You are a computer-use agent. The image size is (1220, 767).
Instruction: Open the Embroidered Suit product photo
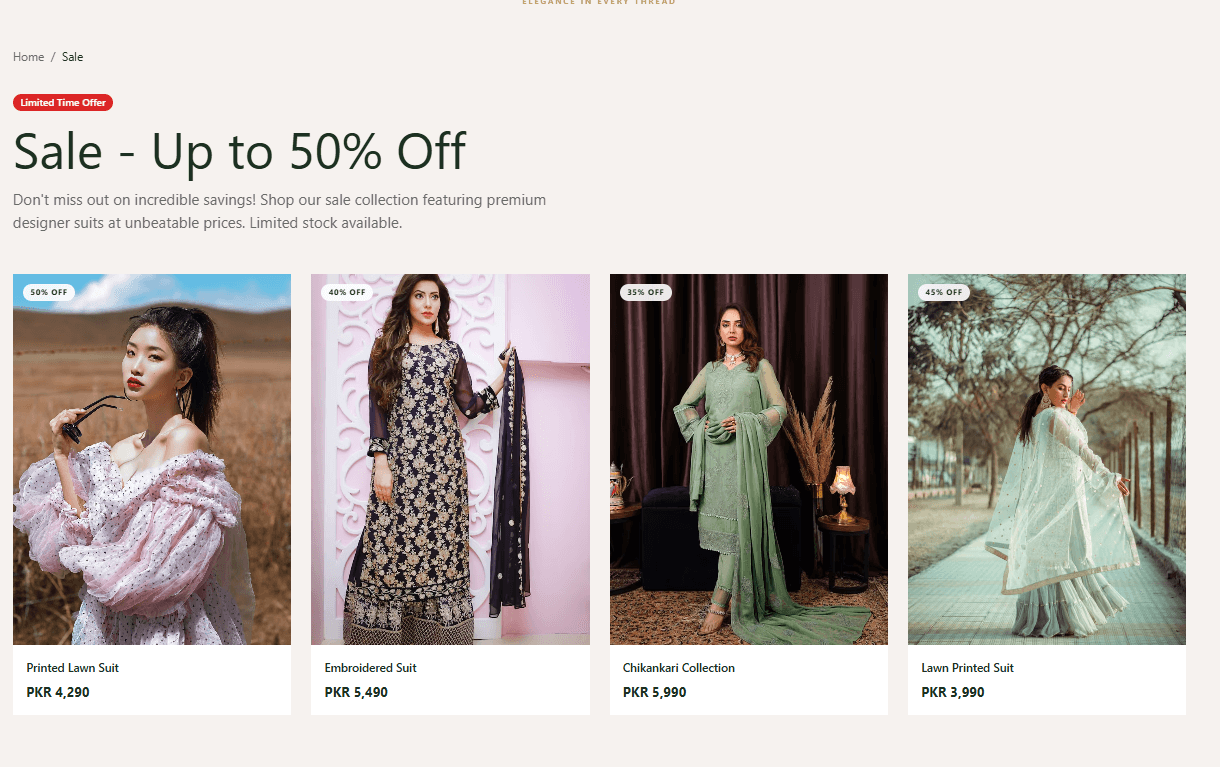tap(450, 459)
